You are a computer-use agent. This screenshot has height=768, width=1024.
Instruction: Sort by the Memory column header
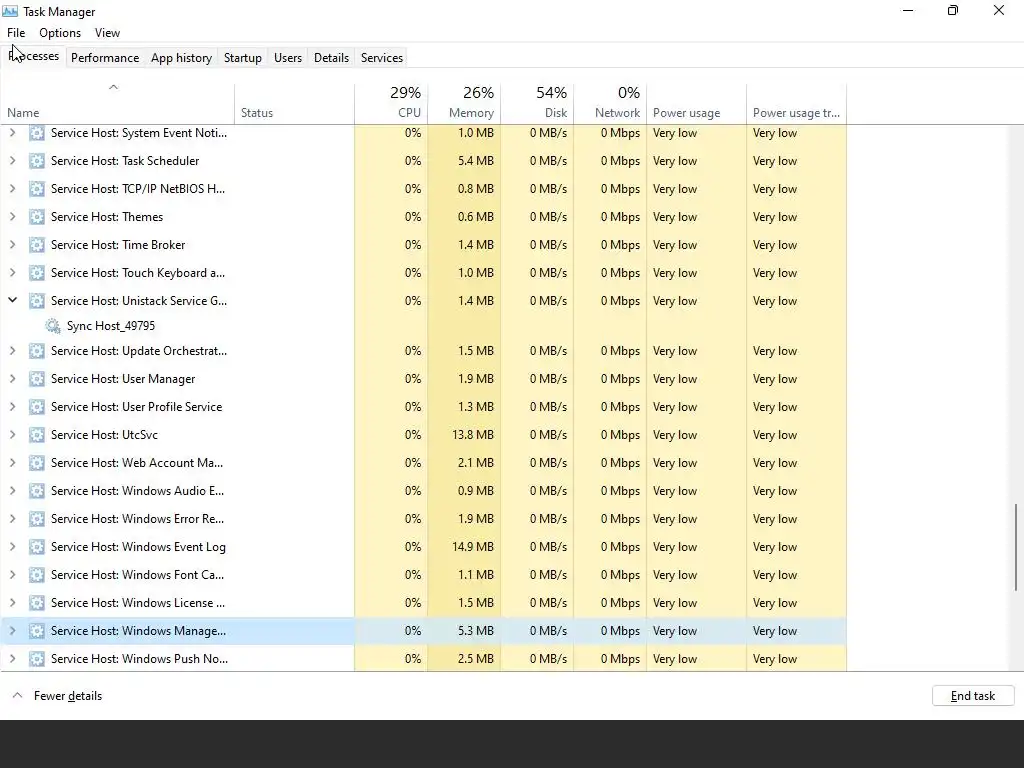(x=464, y=104)
